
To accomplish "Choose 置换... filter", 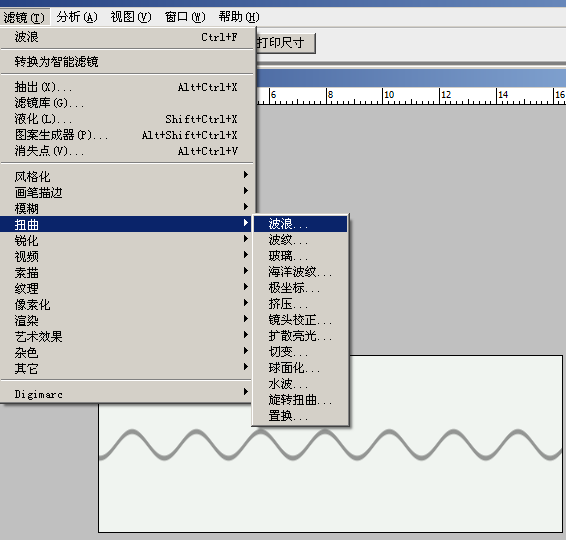I will pos(300,416).
